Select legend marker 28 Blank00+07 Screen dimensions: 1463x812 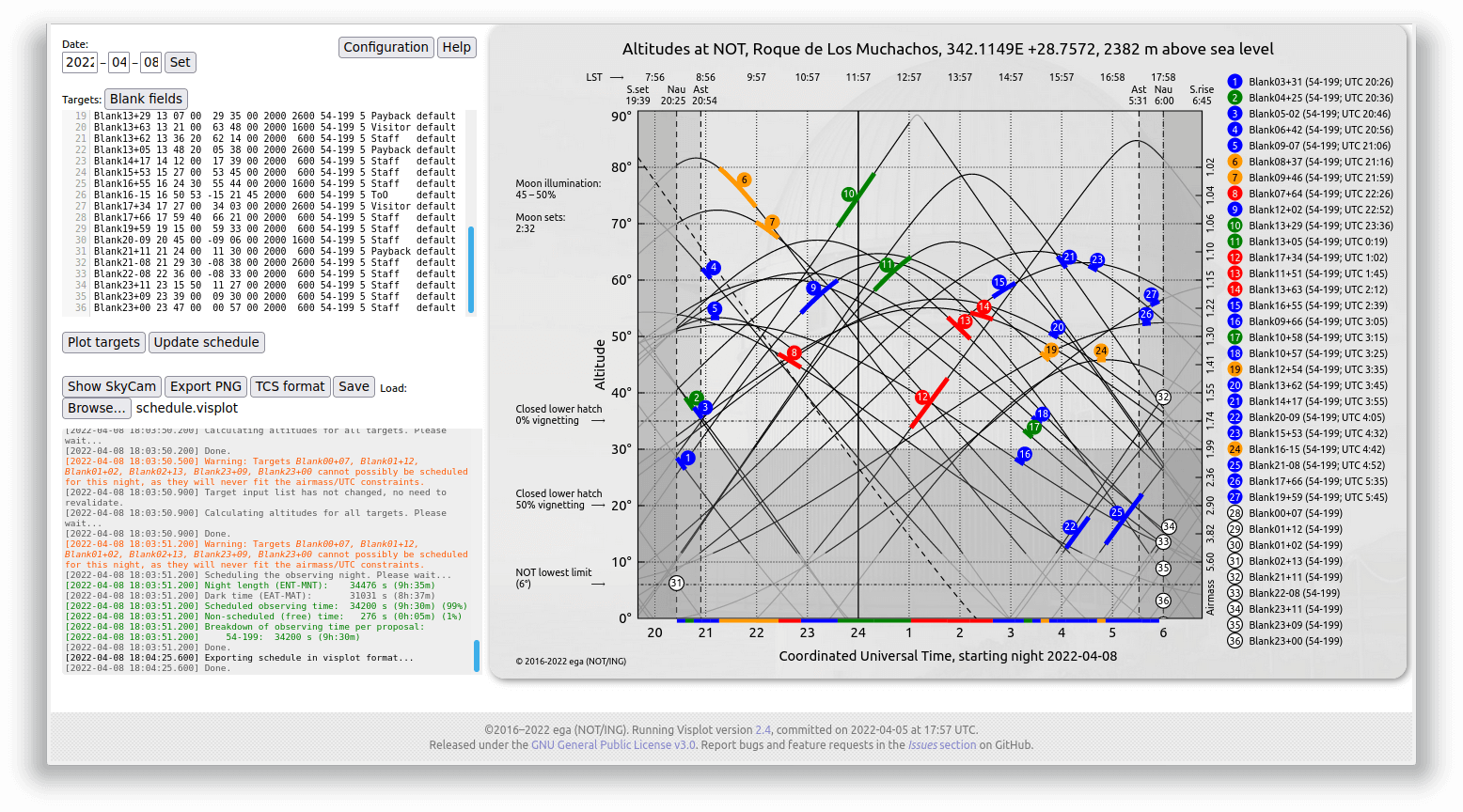[1235, 513]
